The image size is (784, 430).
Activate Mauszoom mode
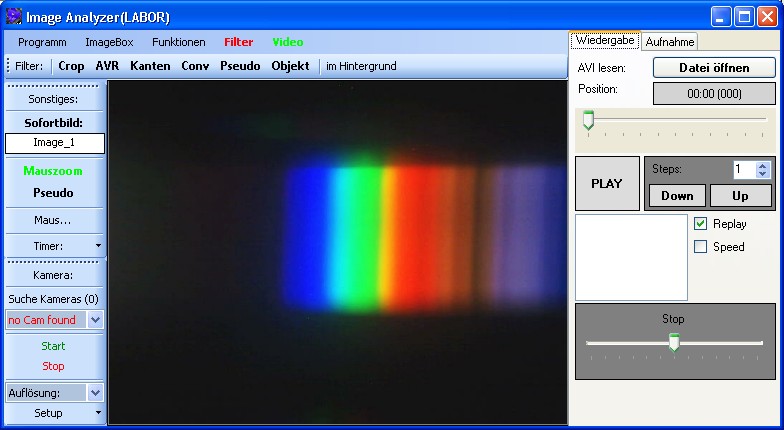point(54,171)
